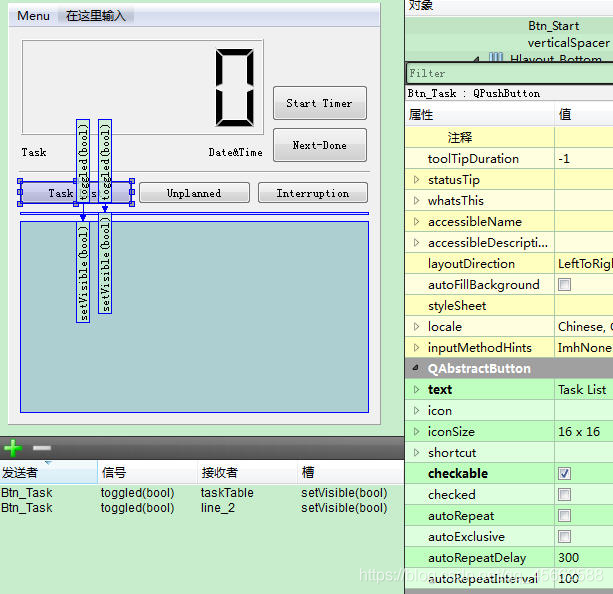Select the Unplanned button on the form

pos(194,193)
